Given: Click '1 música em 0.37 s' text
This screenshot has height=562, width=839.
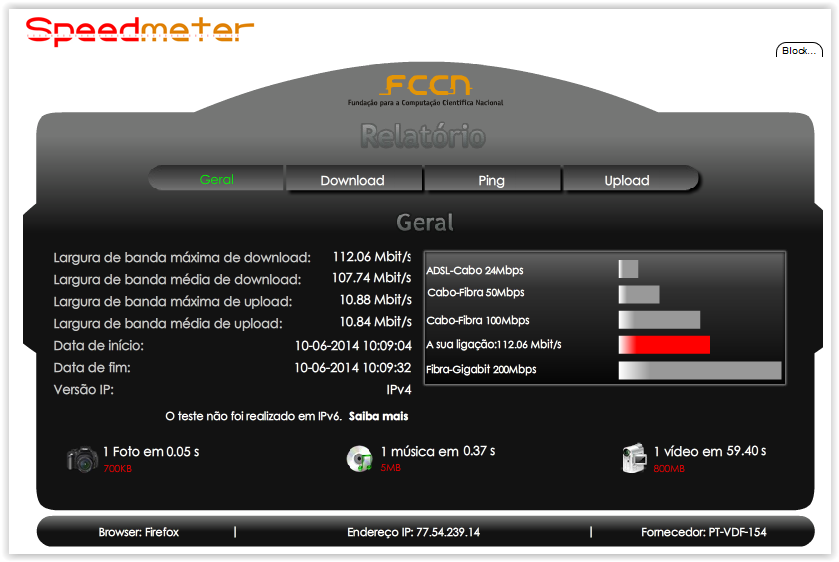Looking at the screenshot, I should (x=438, y=451).
